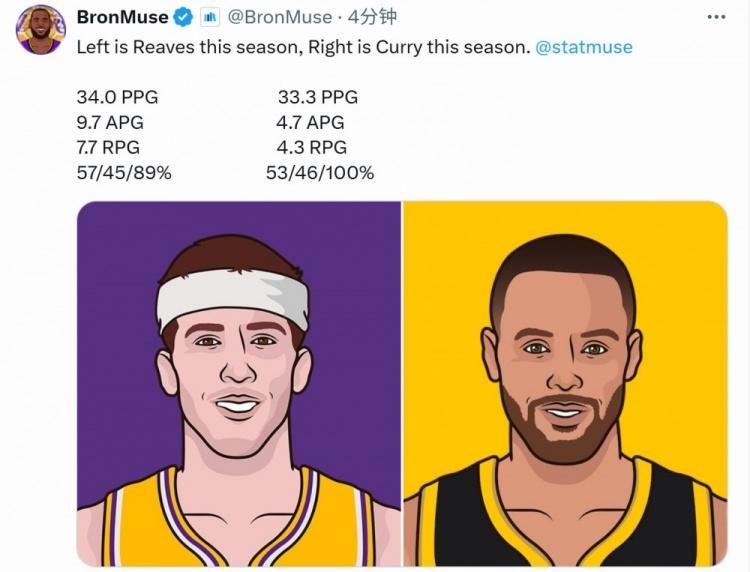Click the 4.7 APG stat line
This screenshot has height=572, width=750.
click(310, 122)
